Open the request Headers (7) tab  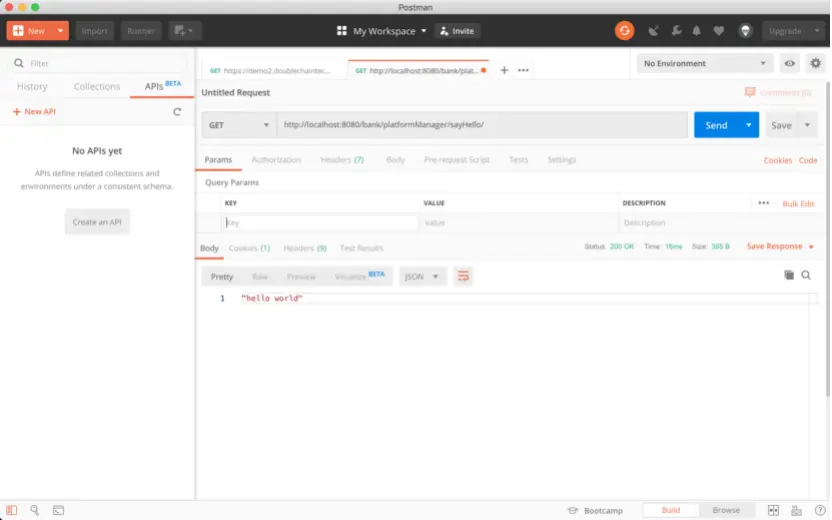coord(342,160)
